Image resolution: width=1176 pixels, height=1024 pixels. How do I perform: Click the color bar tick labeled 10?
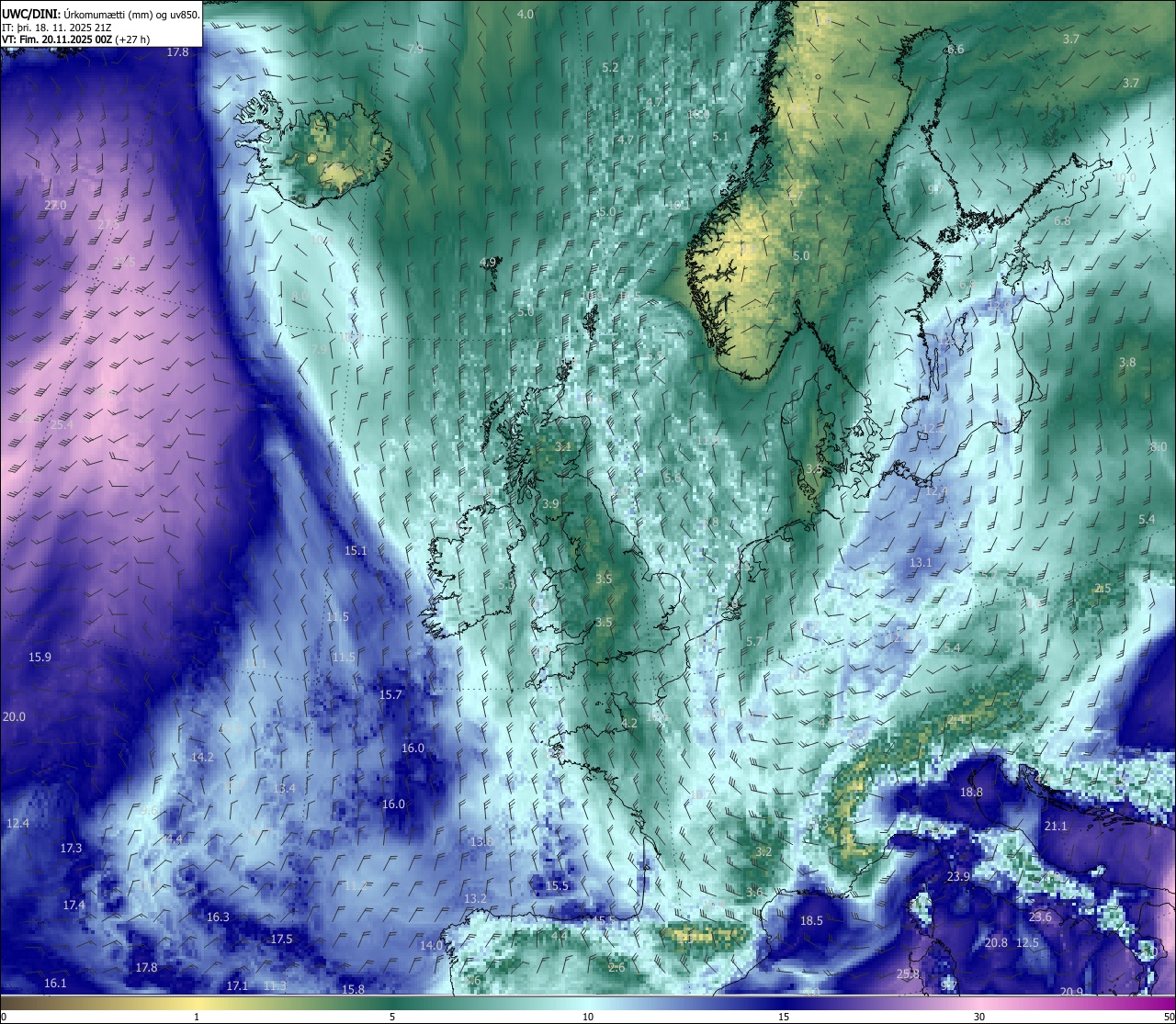click(x=588, y=1017)
